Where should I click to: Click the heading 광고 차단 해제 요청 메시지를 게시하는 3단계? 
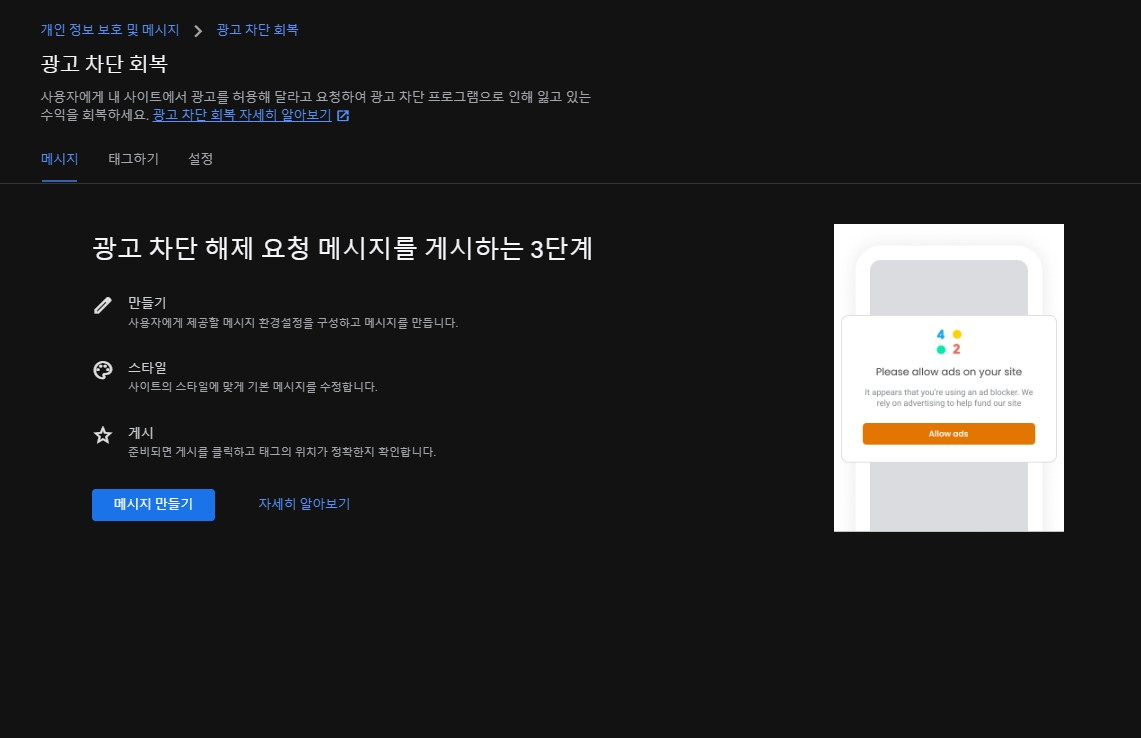(x=342, y=248)
